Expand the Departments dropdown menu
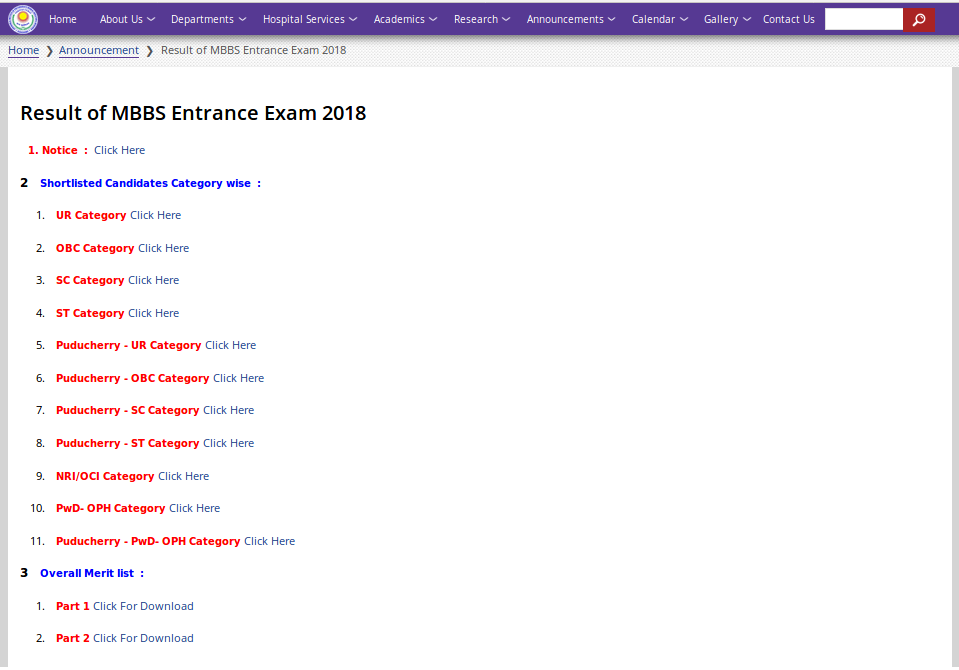Image resolution: width=959 pixels, height=670 pixels. tap(209, 20)
